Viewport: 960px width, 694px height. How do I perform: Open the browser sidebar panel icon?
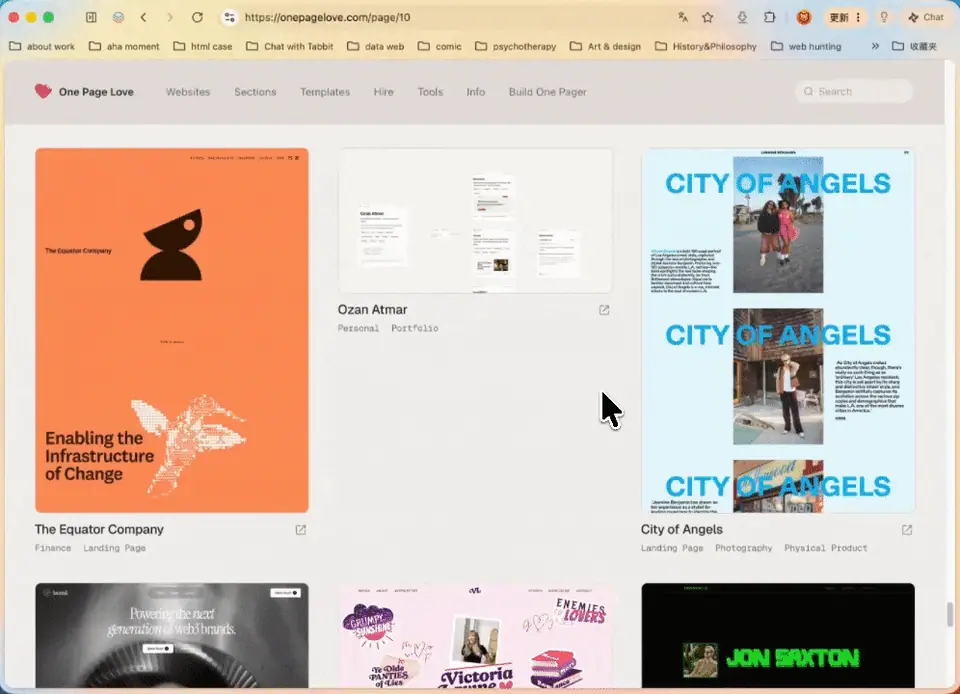[x=91, y=17]
